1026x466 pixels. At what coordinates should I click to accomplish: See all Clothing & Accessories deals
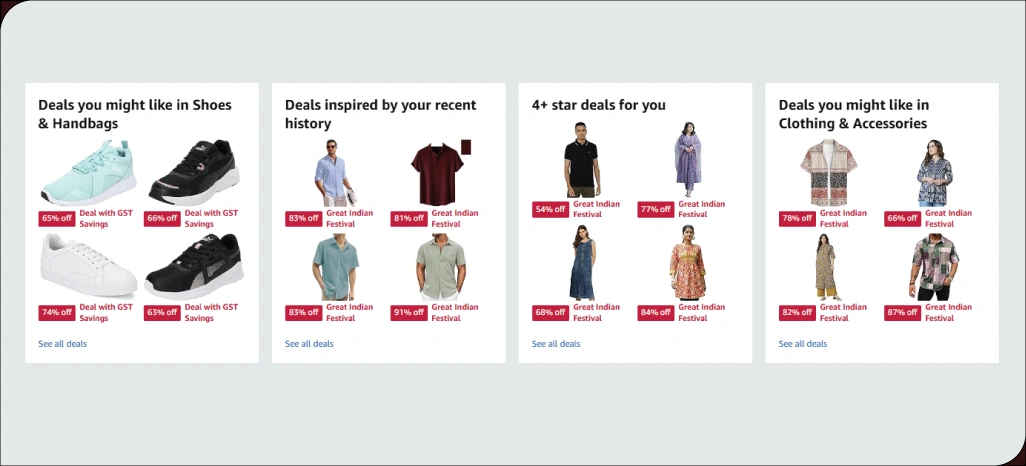tap(802, 344)
